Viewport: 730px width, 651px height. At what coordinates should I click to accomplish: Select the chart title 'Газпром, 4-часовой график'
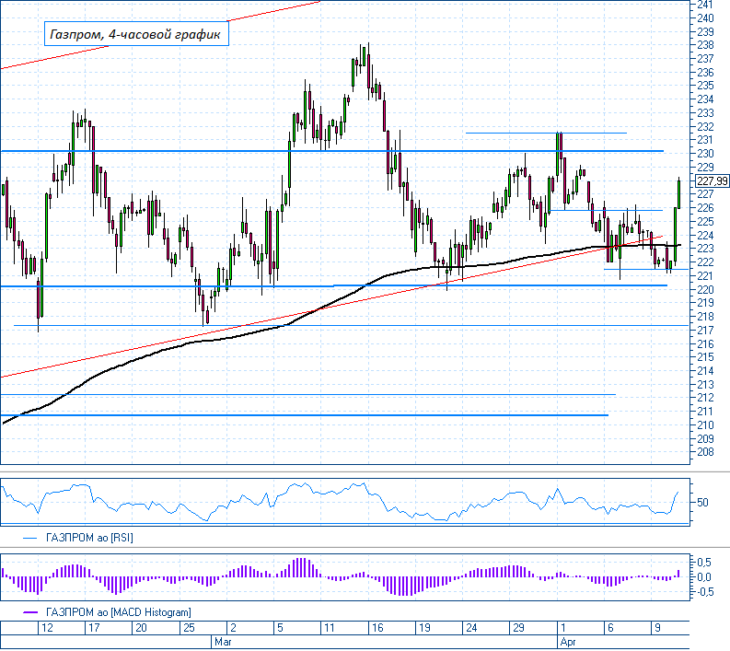click(135, 34)
